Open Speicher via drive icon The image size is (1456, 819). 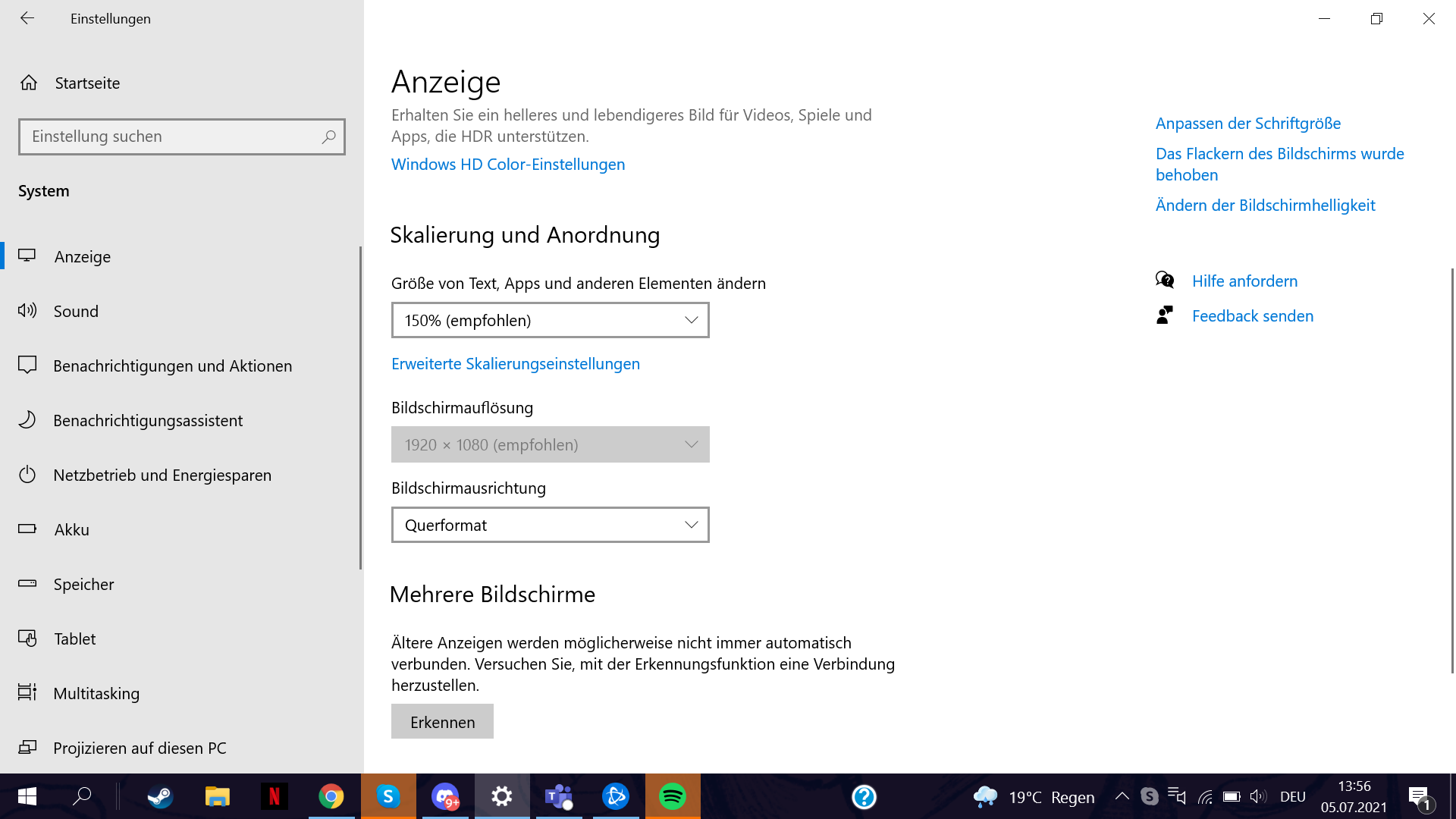(28, 584)
